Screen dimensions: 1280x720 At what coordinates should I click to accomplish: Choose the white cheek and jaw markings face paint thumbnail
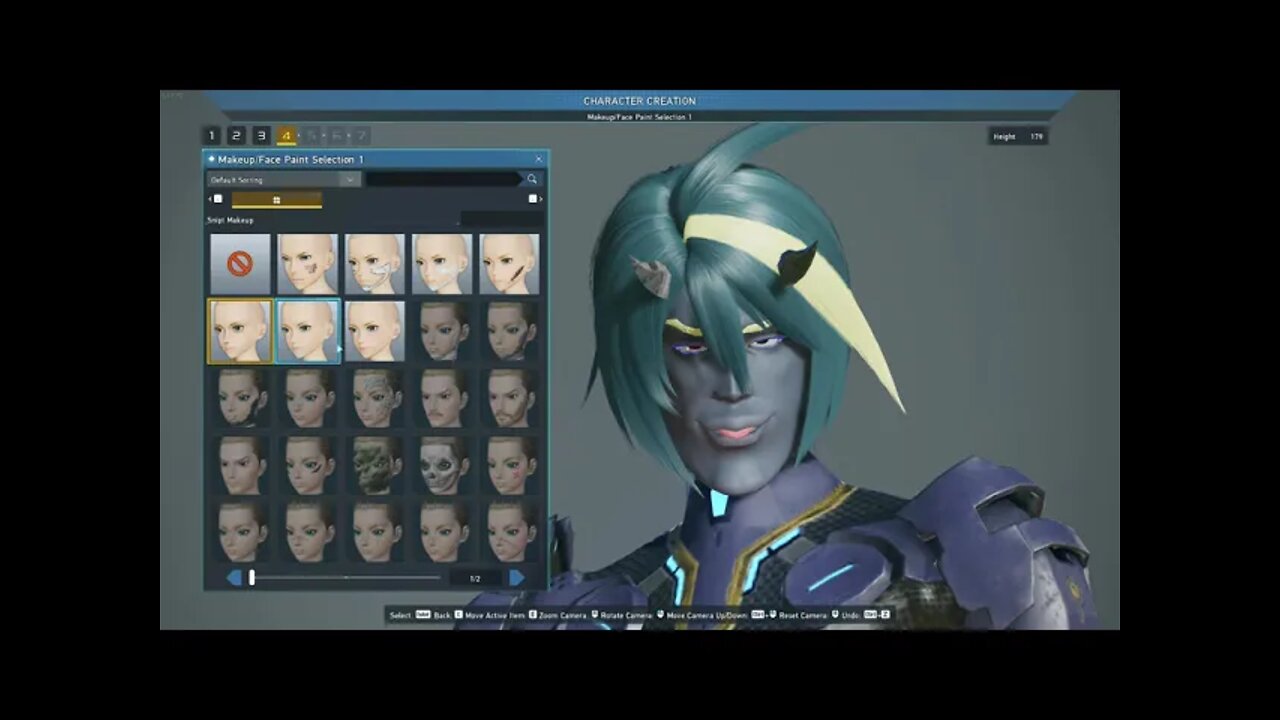click(x=375, y=264)
